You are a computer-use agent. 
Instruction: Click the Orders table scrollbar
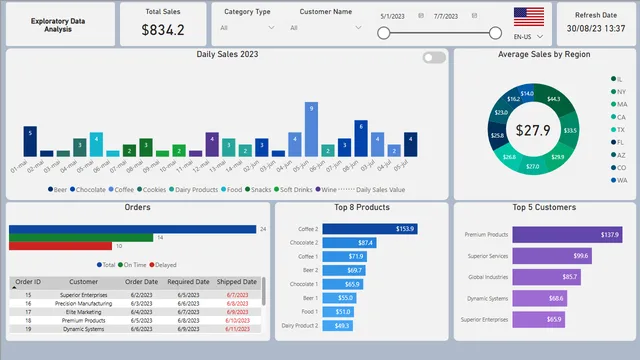[x=264, y=291]
